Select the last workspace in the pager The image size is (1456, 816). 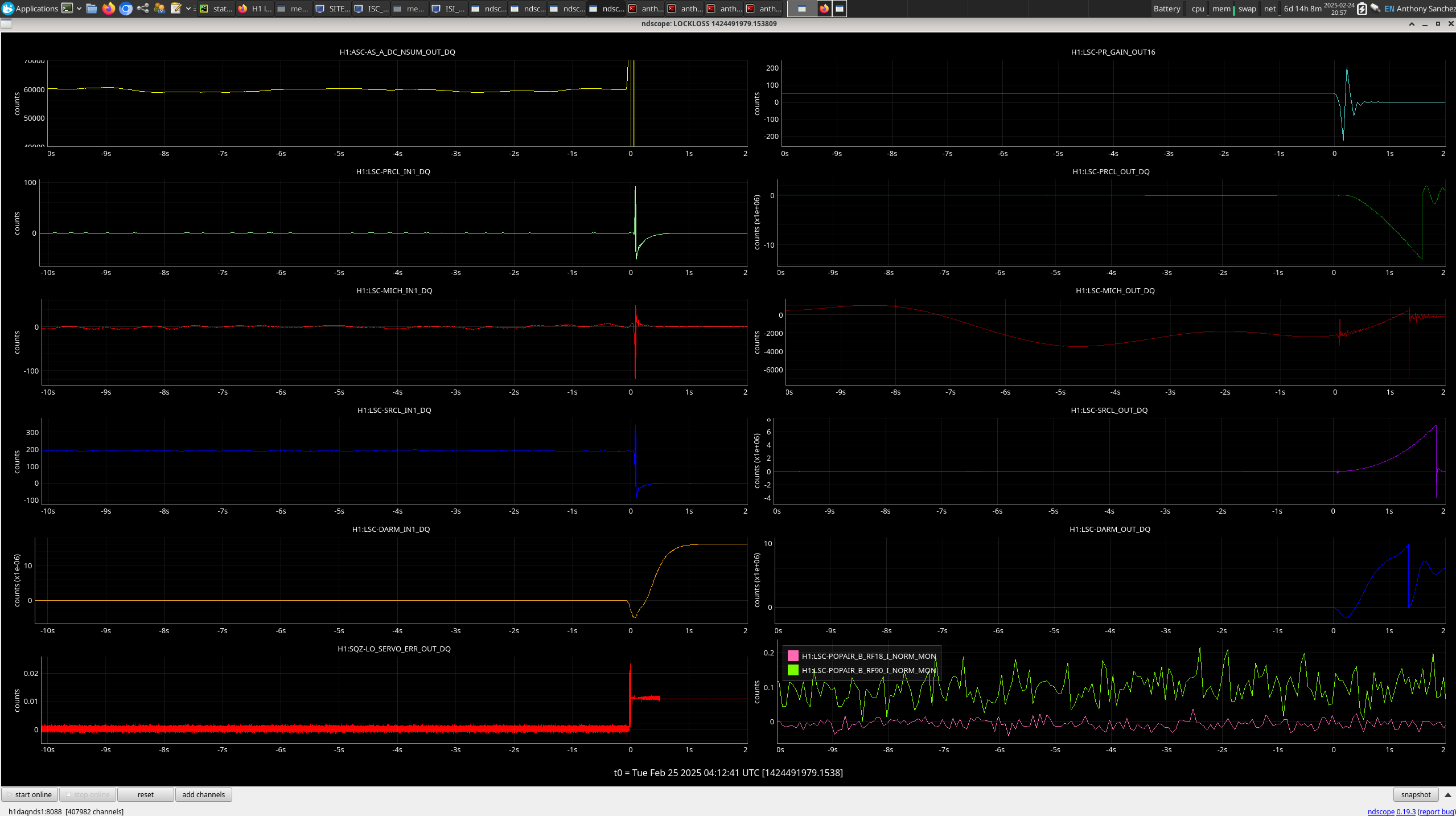pos(840,9)
